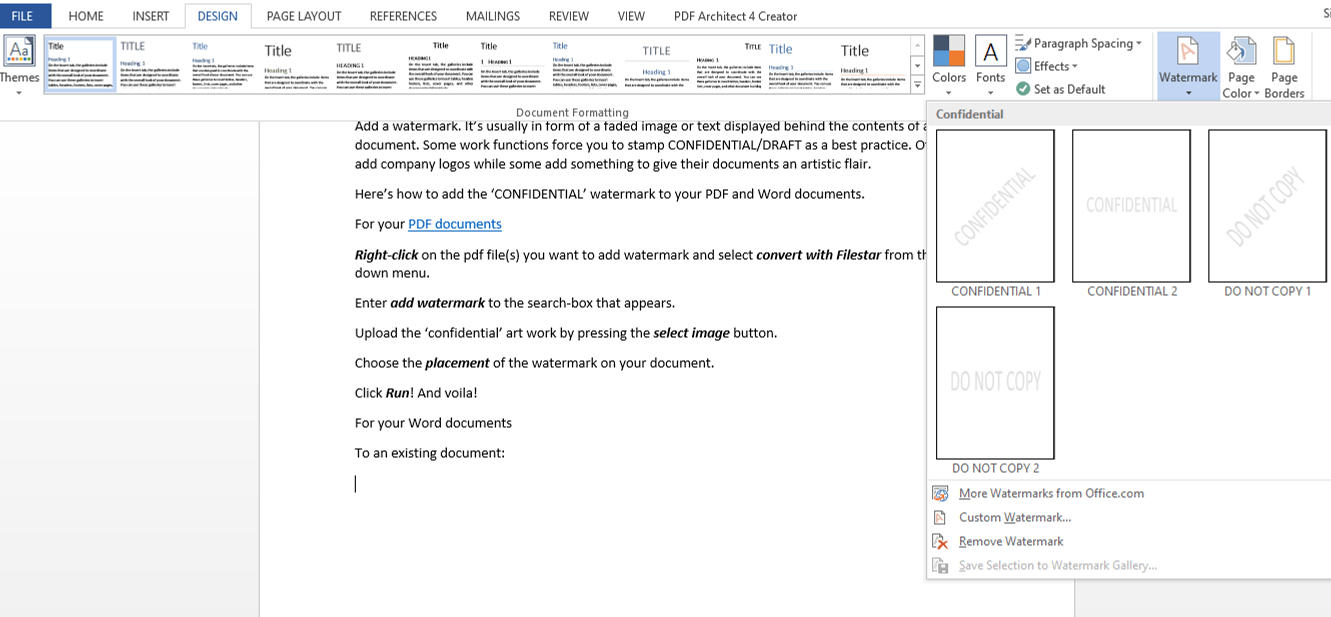
Task: Click the line 'For your Word documents'
Action: tap(433, 423)
